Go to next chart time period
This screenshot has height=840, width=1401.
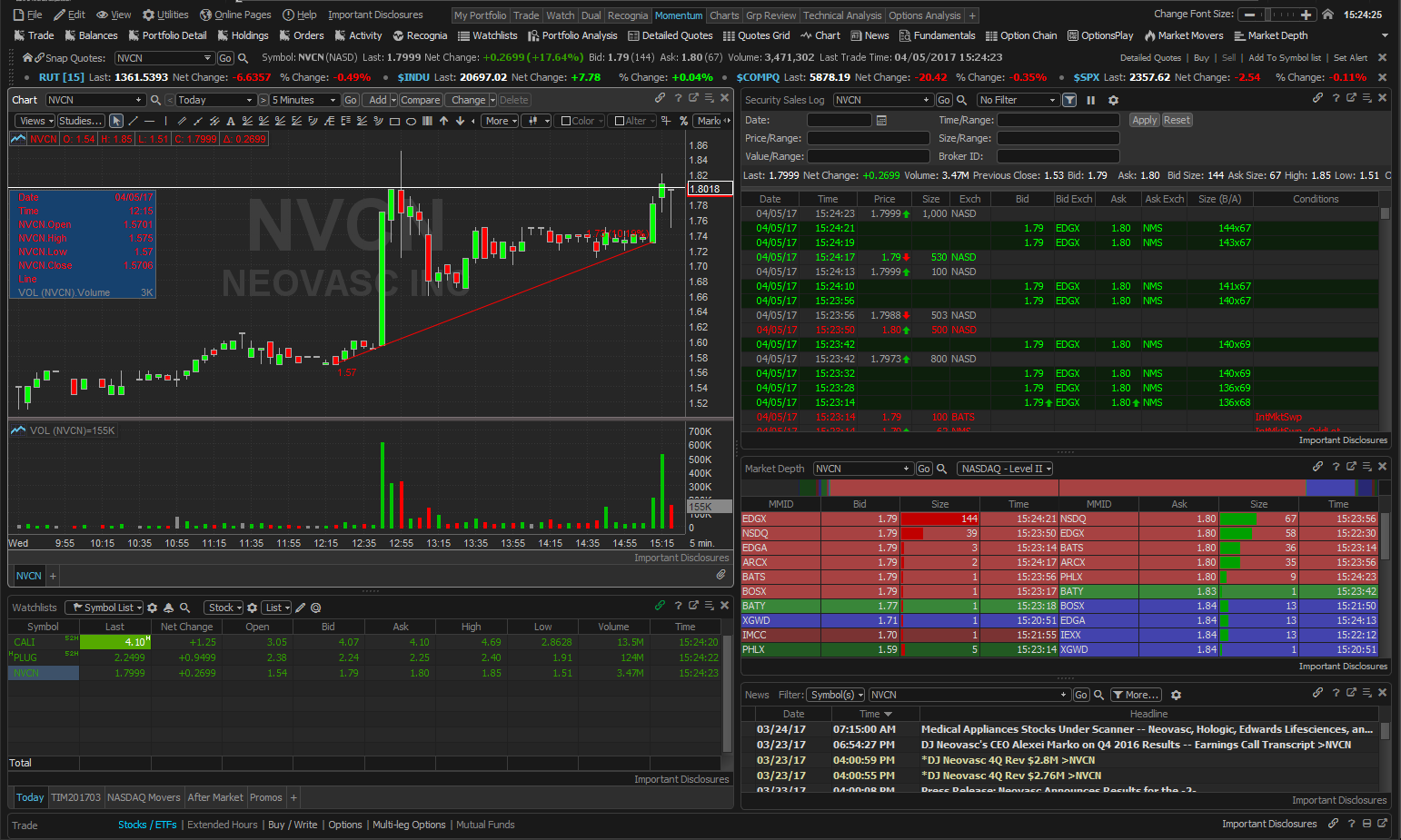263,100
